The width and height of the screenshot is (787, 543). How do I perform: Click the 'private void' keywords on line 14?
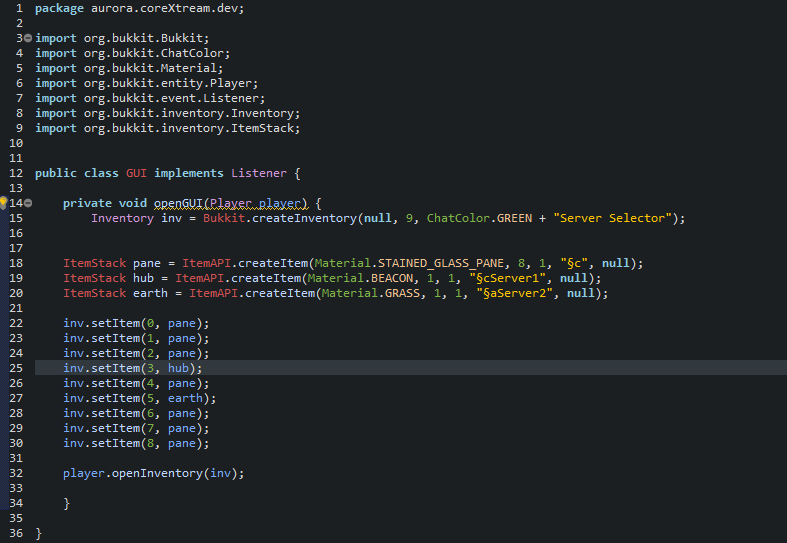click(105, 203)
